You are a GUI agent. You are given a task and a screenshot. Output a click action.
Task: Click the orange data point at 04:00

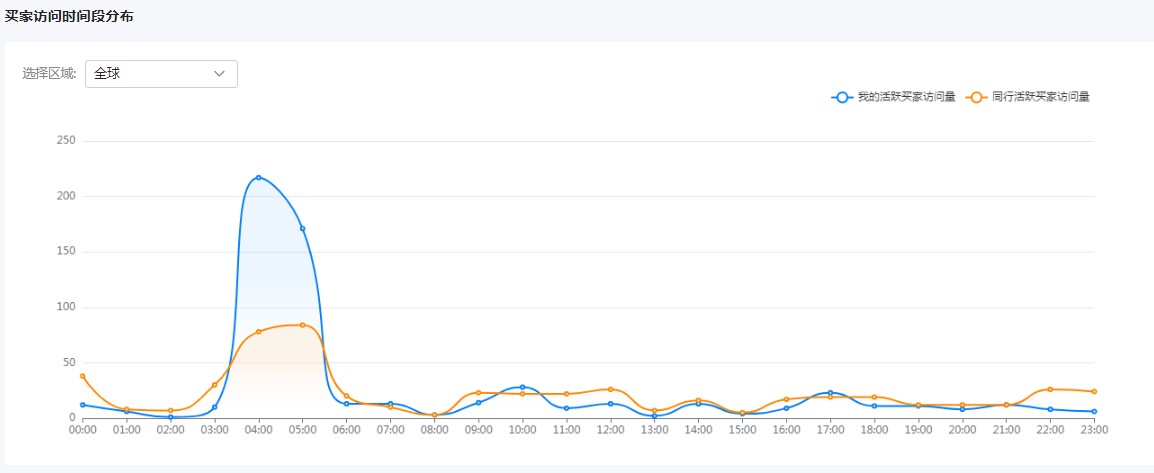(259, 331)
